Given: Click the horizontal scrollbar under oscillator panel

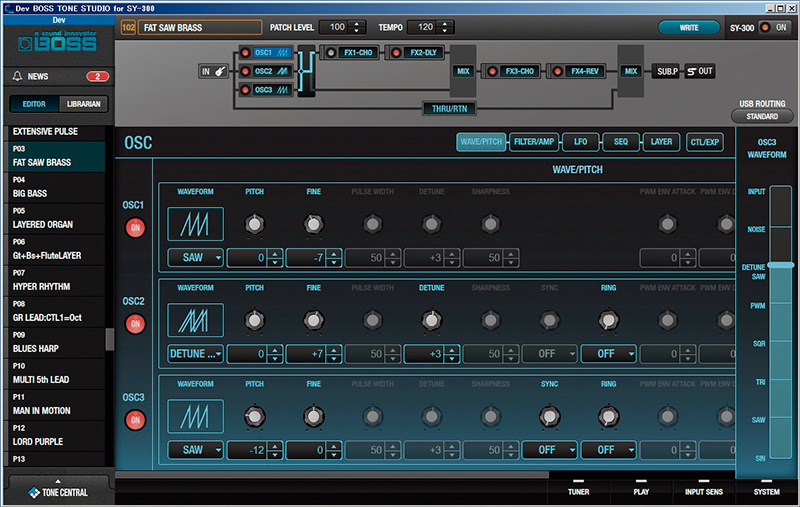Looking at the screenshot, I should pyautogui.click(x=332, y=474).
